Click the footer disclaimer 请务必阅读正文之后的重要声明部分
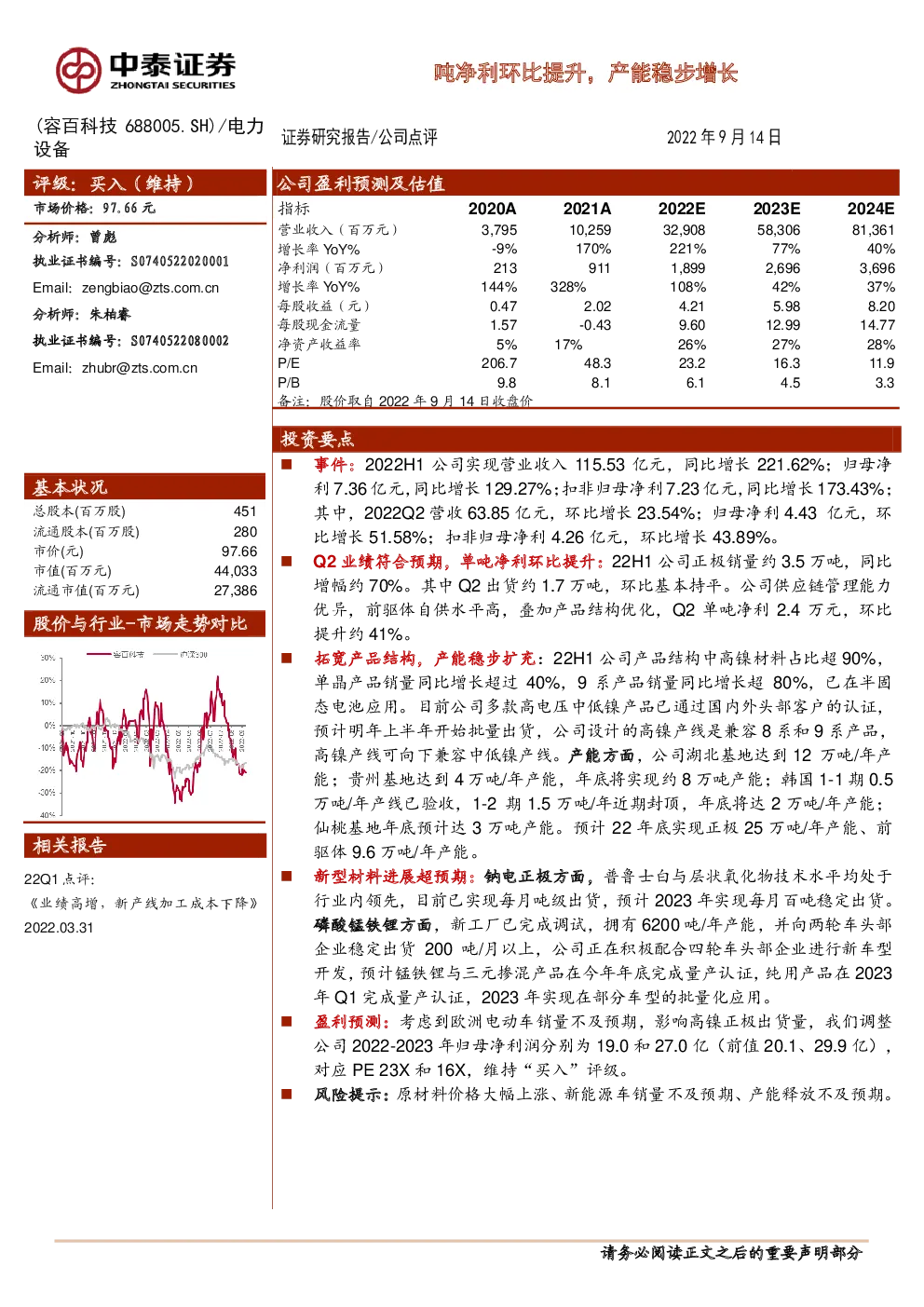 (732, 1253)
